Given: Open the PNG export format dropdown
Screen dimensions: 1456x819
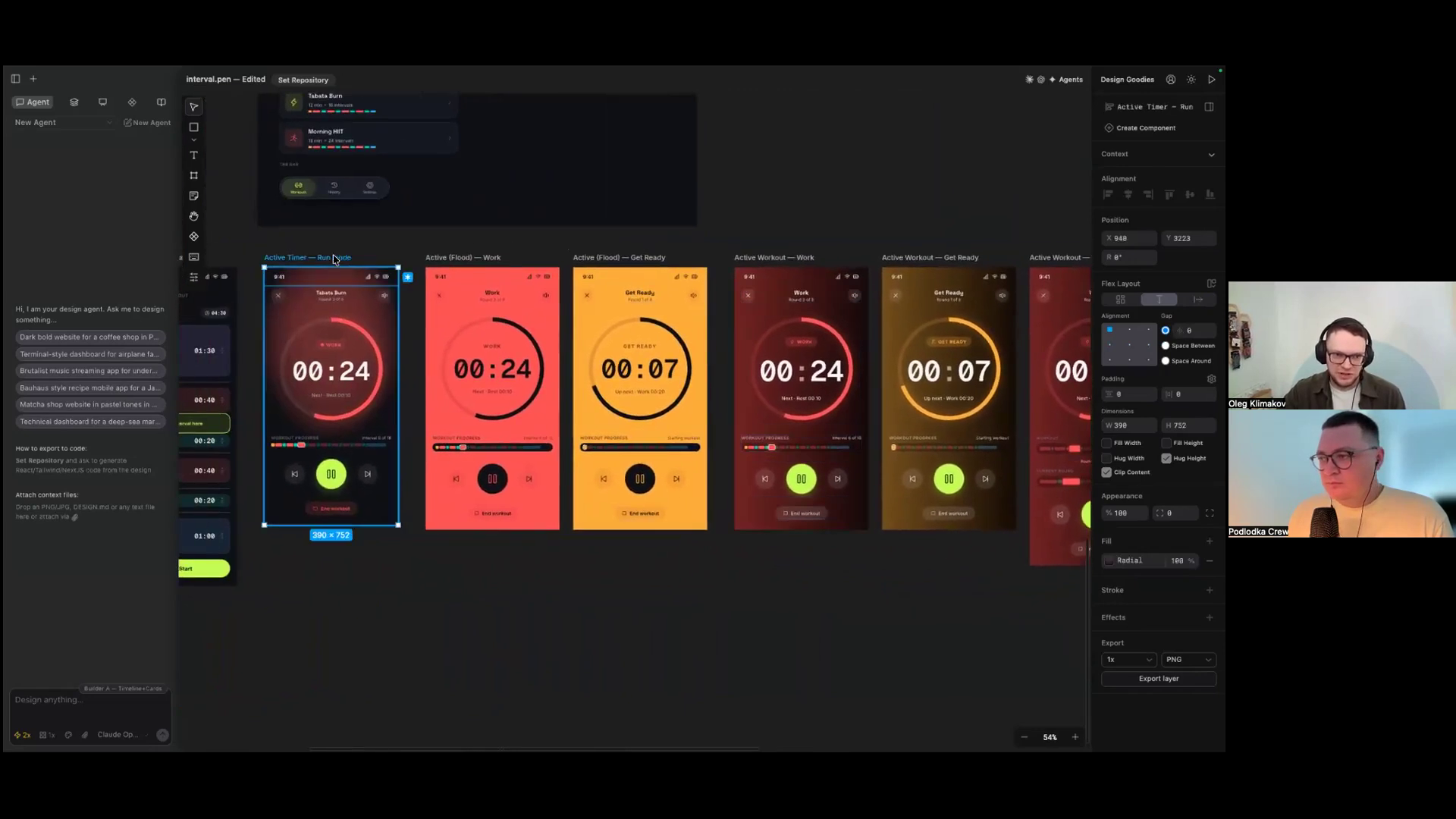Looking at the screenshot, I should pyautogui.click(x=1188, y=659).
